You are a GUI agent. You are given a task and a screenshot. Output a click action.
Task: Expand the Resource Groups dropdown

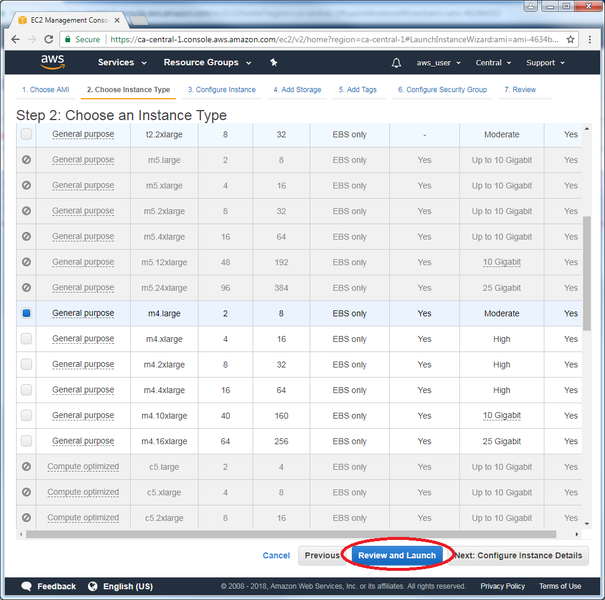coord(207,63)
